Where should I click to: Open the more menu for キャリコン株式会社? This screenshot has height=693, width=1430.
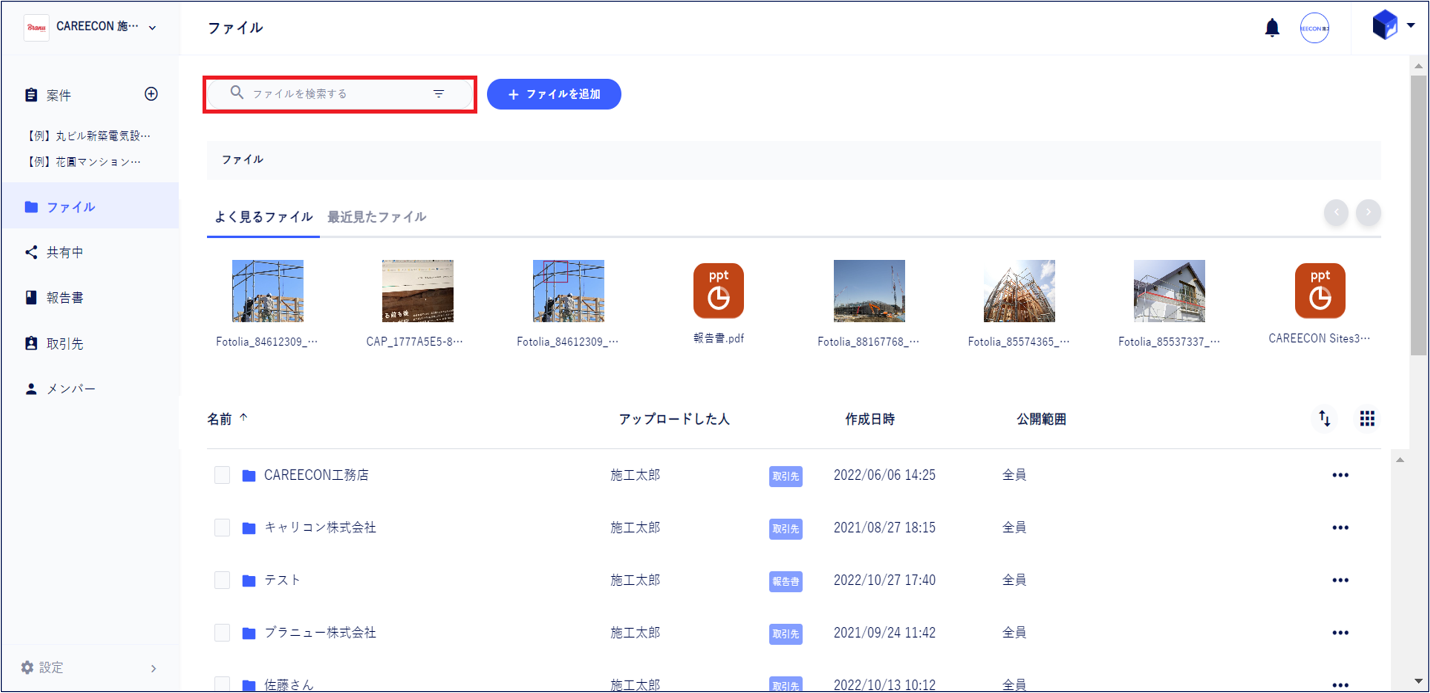[x=1341, y=527]
